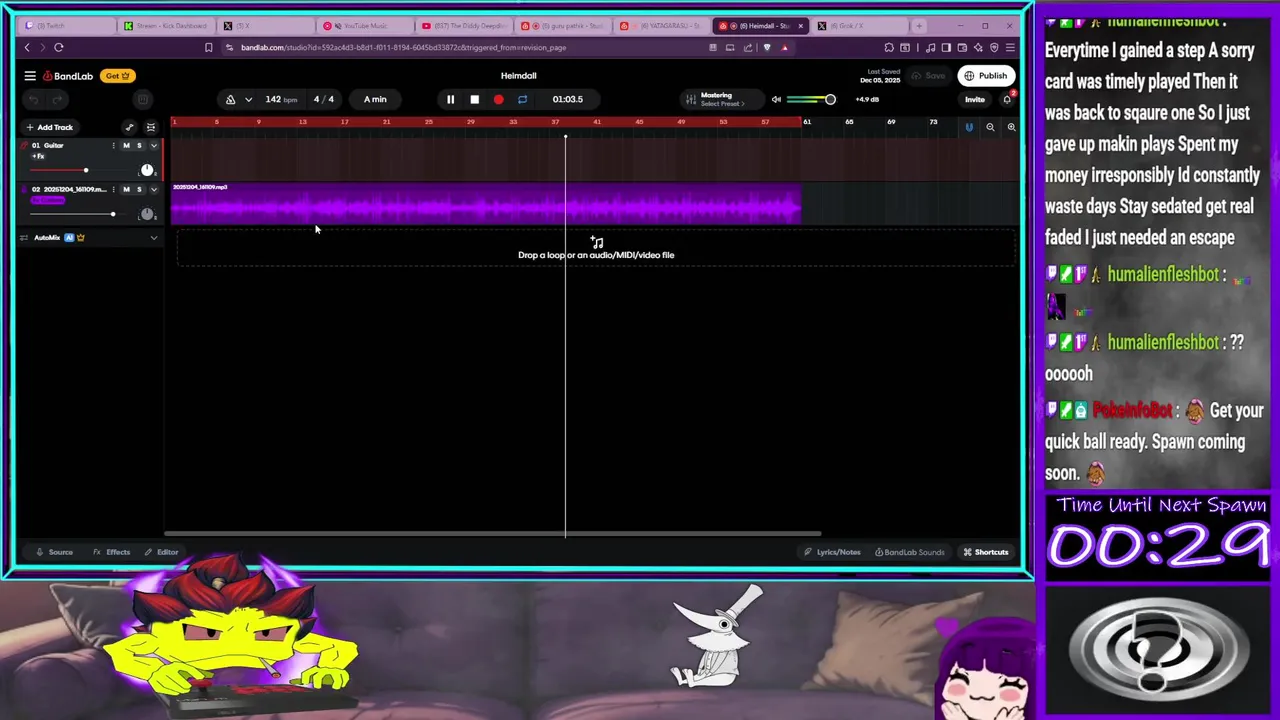Screen dimensions: 1280x720
Task: Click +Fx on the Guitar track
Action: point(38,157)
